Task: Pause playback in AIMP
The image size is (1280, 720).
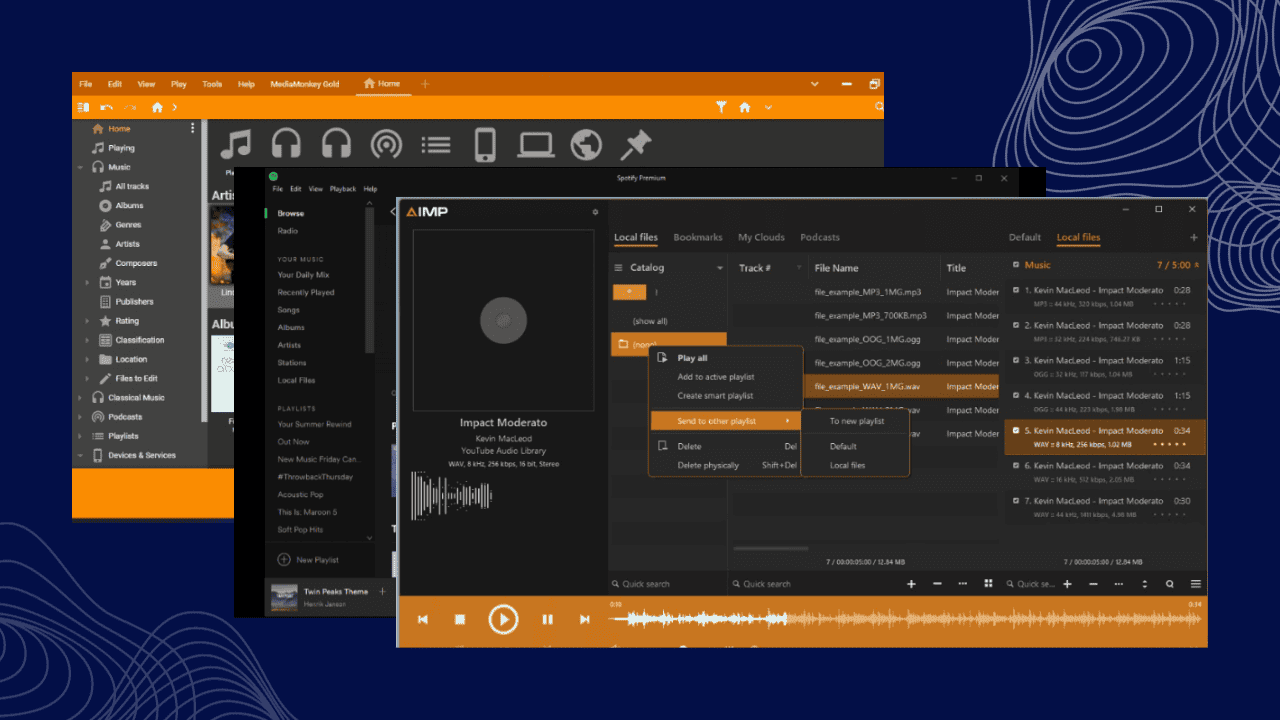Action: [547, 620]
